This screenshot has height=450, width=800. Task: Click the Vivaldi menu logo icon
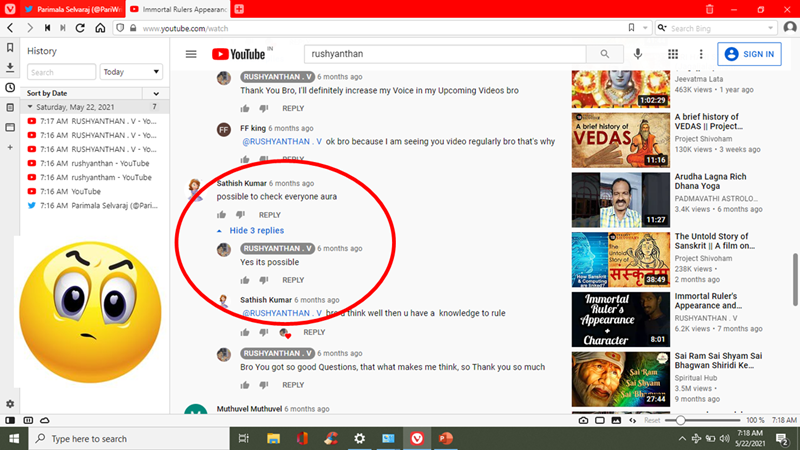pos(10,9)
